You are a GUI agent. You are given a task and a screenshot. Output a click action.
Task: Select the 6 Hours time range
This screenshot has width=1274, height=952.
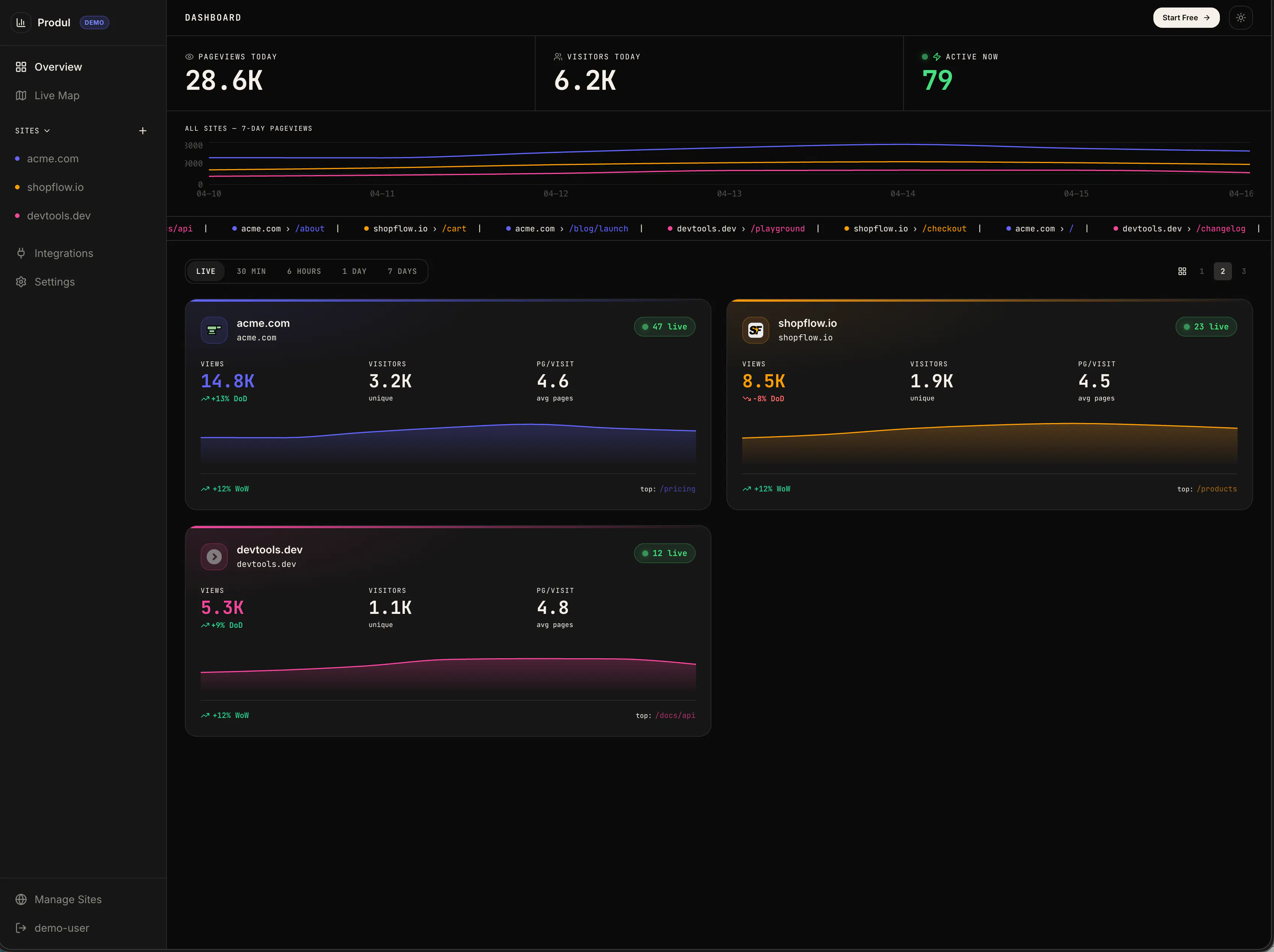pyautogui.click(x=304, y=271)
